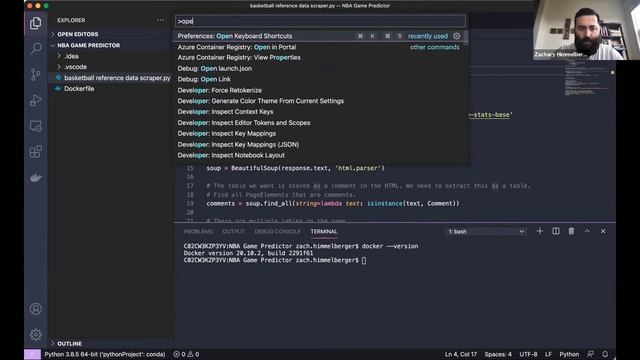This screenshot has width=640, height=360.
Task: Run Preferences: Open Keyboard Shortcuts command
Action: (x=320, y=36)
